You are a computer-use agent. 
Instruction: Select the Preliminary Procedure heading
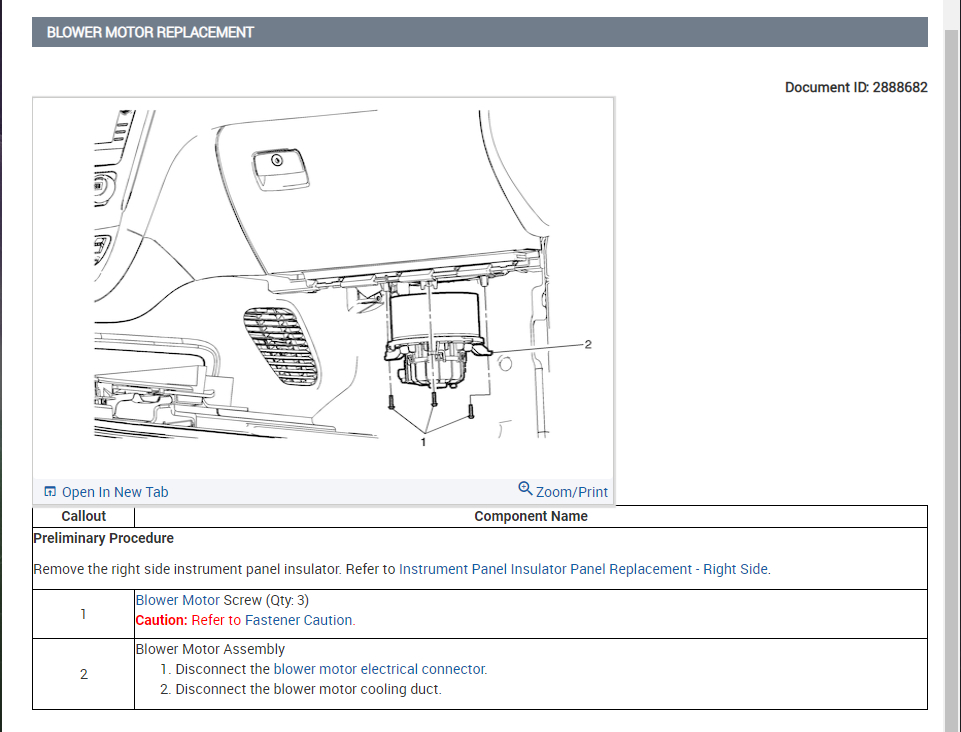coord(103,538)
